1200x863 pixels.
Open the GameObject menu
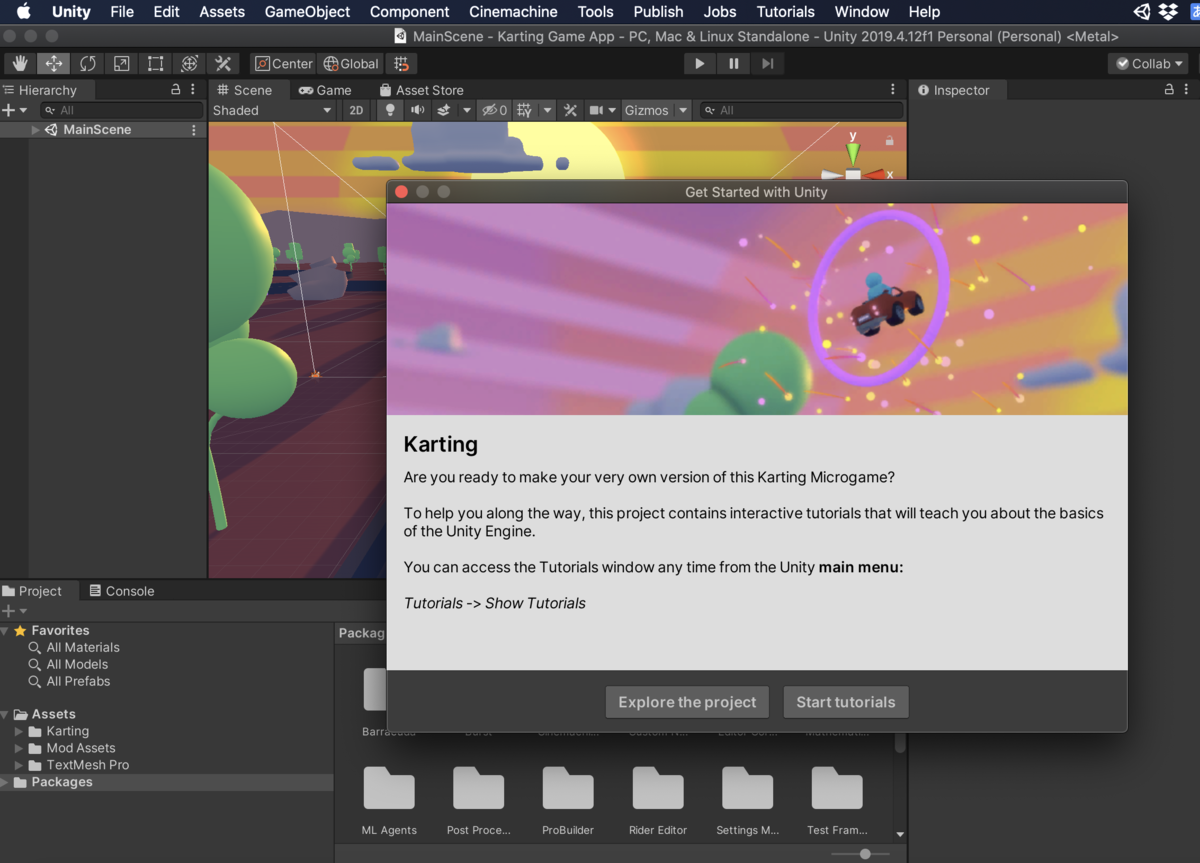coord(308,12)
